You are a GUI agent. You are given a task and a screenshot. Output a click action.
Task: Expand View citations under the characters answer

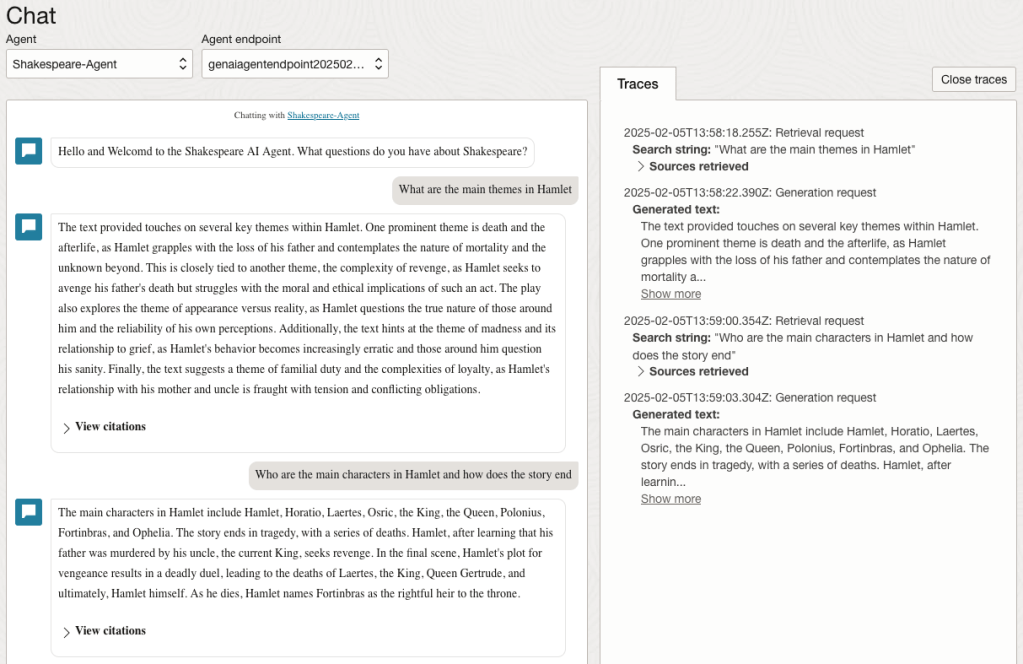tap(104, 631)
